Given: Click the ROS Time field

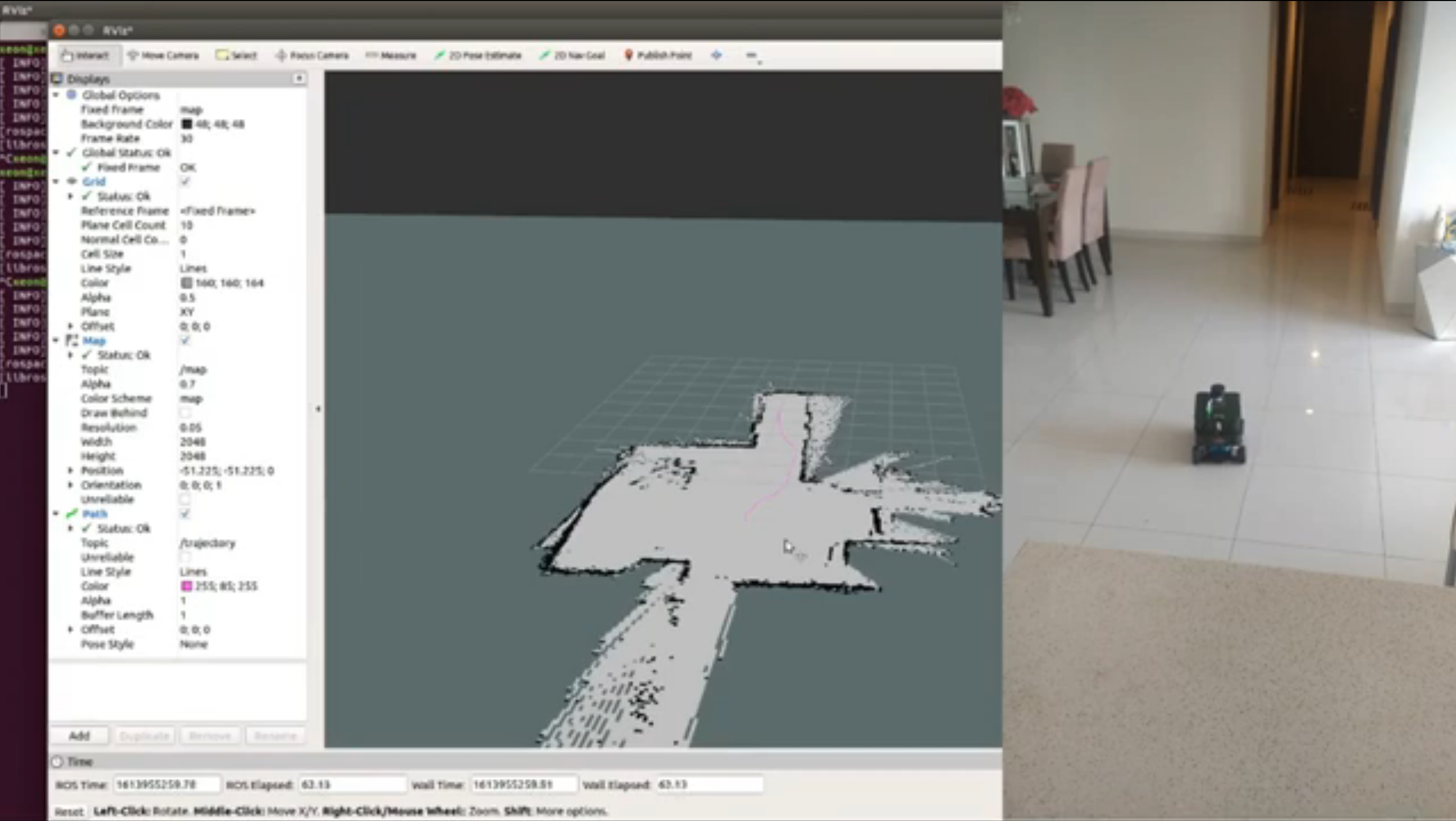Looking at the screenshot, I should (x=167, y=784).
